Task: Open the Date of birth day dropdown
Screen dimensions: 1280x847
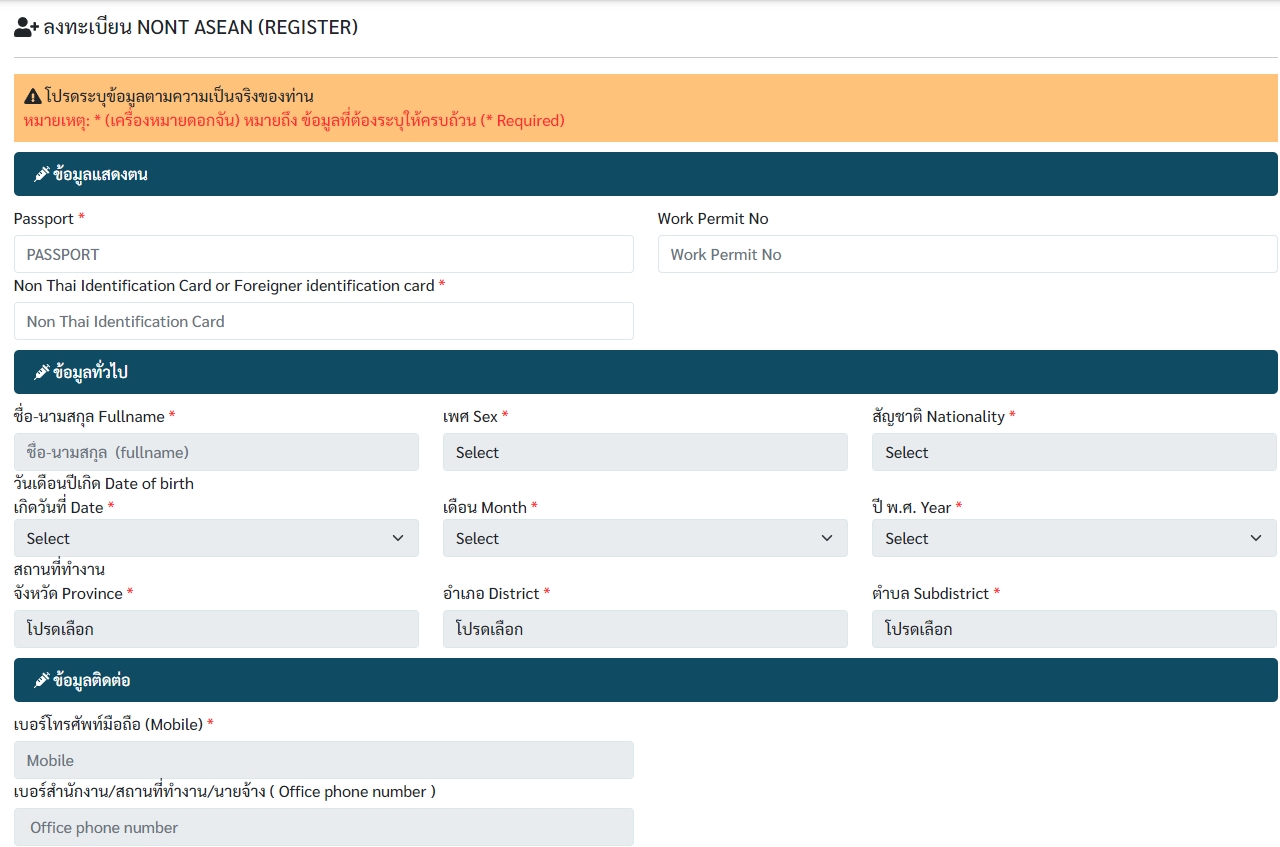Action: [x=216, y=538]
